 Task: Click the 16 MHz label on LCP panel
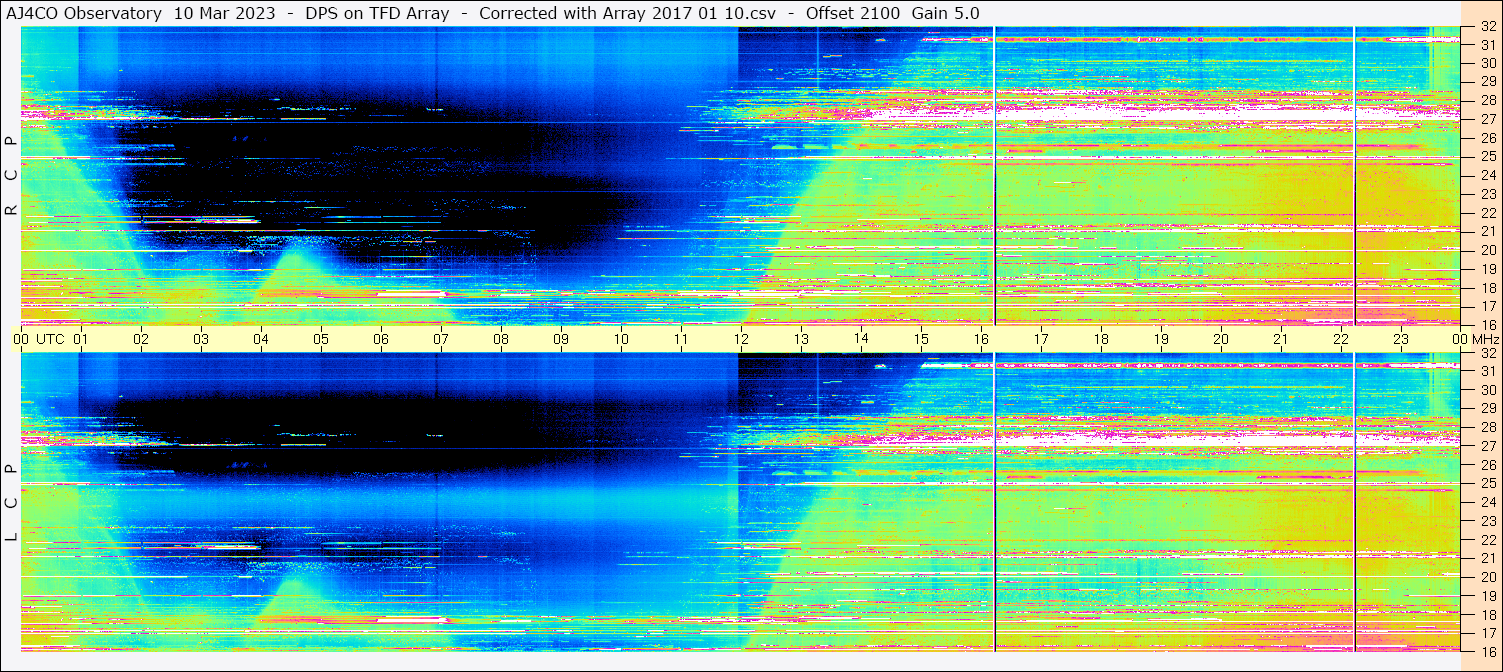point(1488,650)
